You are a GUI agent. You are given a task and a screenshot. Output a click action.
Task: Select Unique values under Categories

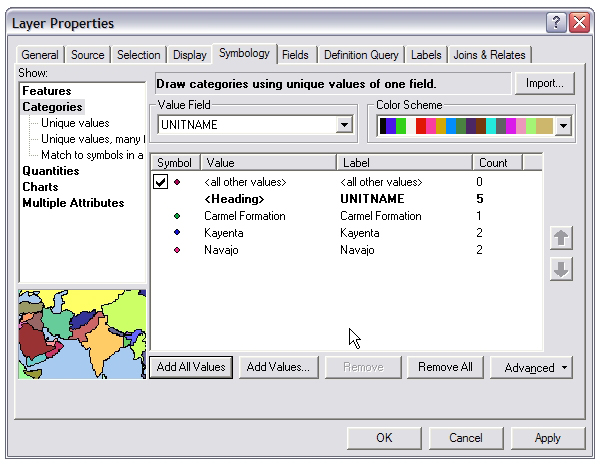pyautogui.click(x=75, y=123)
